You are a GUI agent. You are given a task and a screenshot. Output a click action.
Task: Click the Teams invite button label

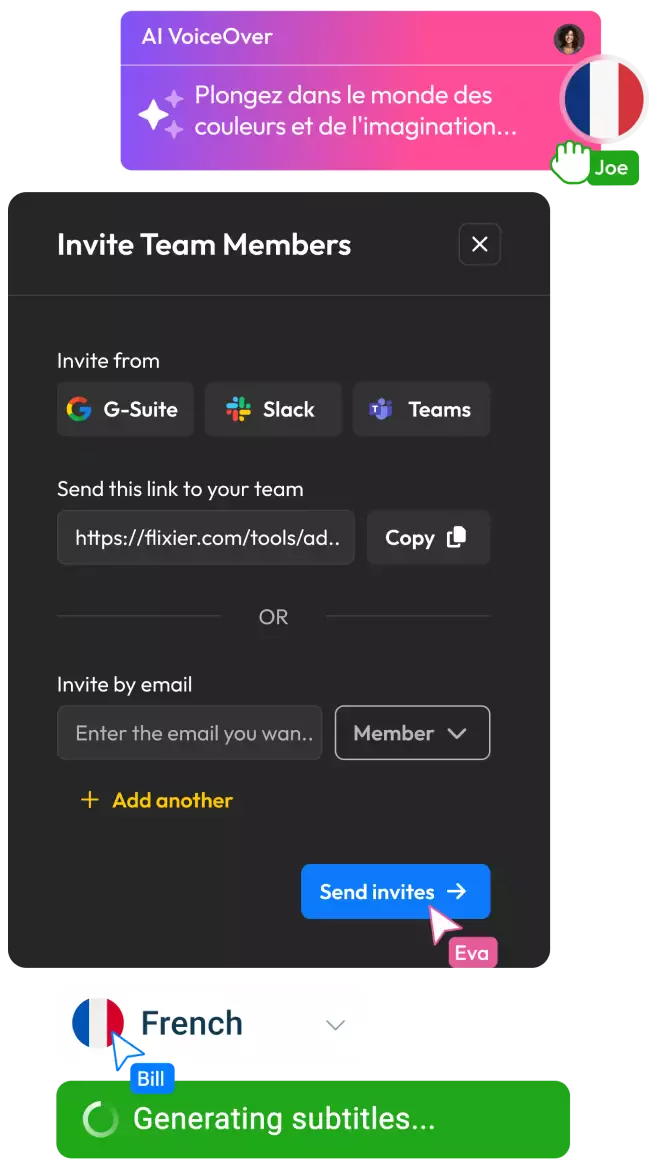439,409
